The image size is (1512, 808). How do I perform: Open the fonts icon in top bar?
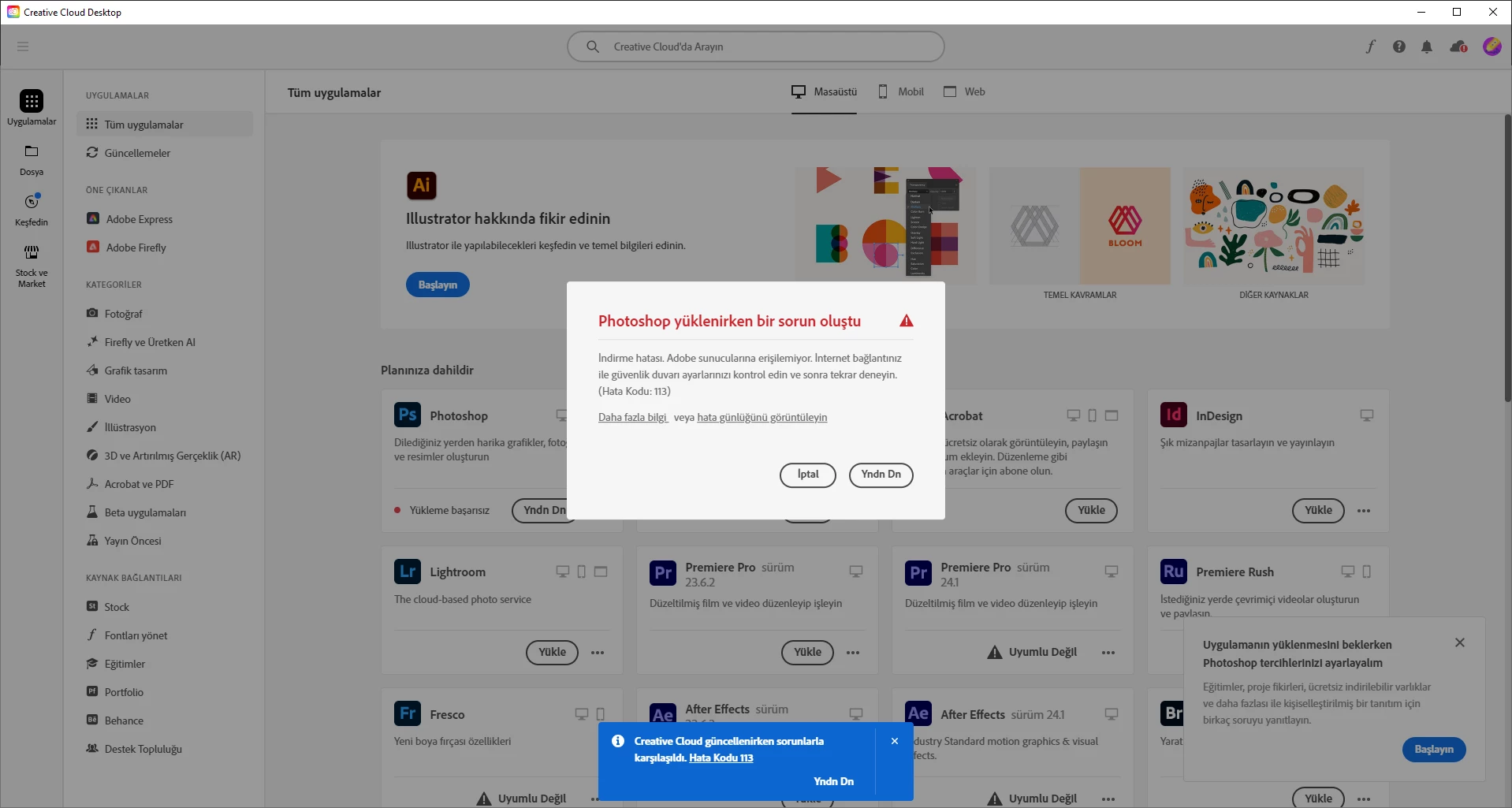1371,47
